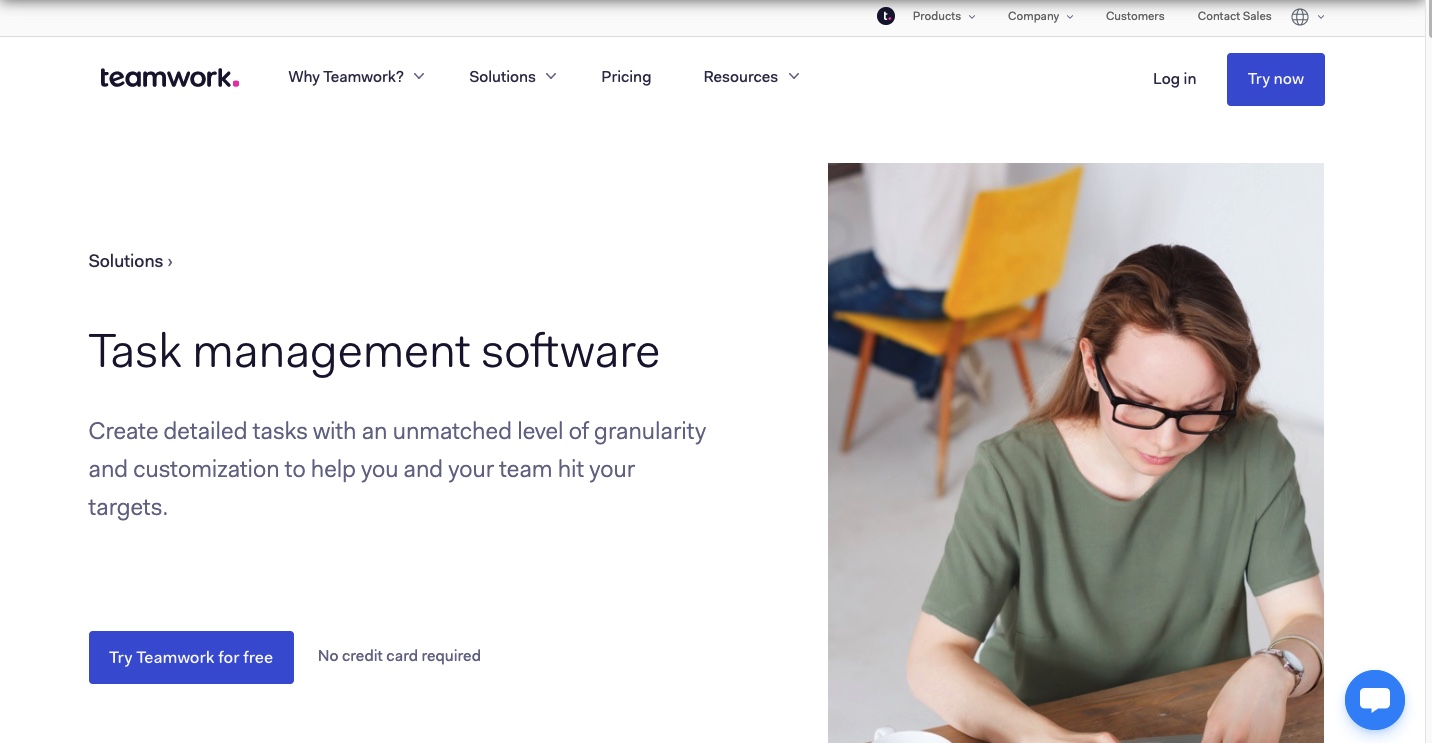Click the Log in link
Screen dimensions: 1432x743
pos(1174,79)
